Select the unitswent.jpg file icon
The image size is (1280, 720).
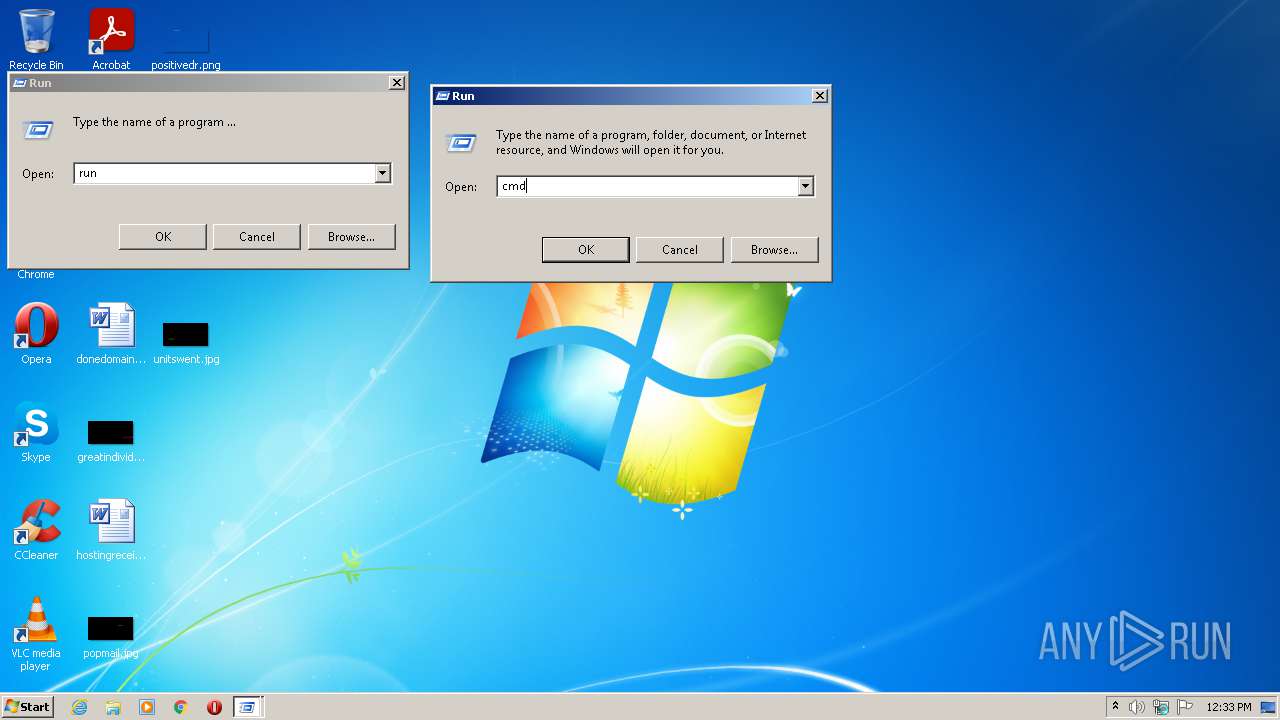tap(186, 341)
